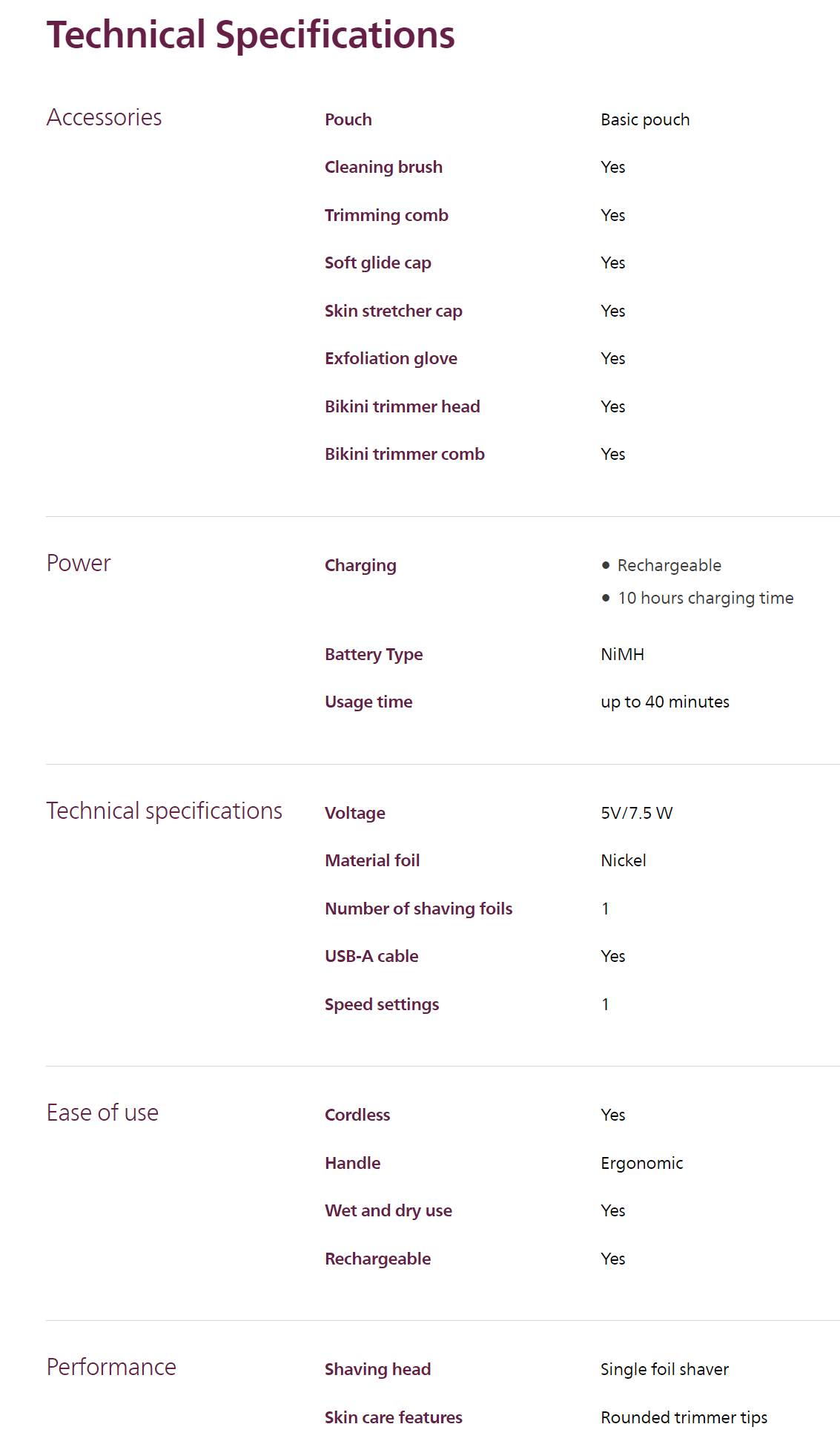Select the Wet and dry use label
Viewport: 840px width, 1447px height.
388,1211
